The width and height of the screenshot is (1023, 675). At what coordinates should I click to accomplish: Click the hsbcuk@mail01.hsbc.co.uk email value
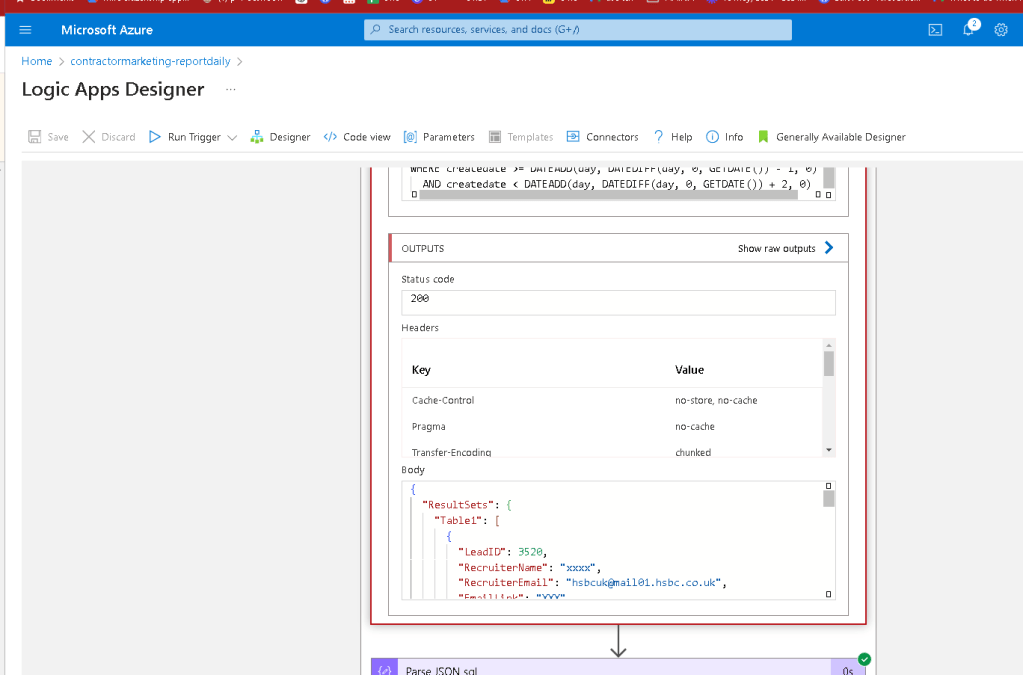[643, 582]
